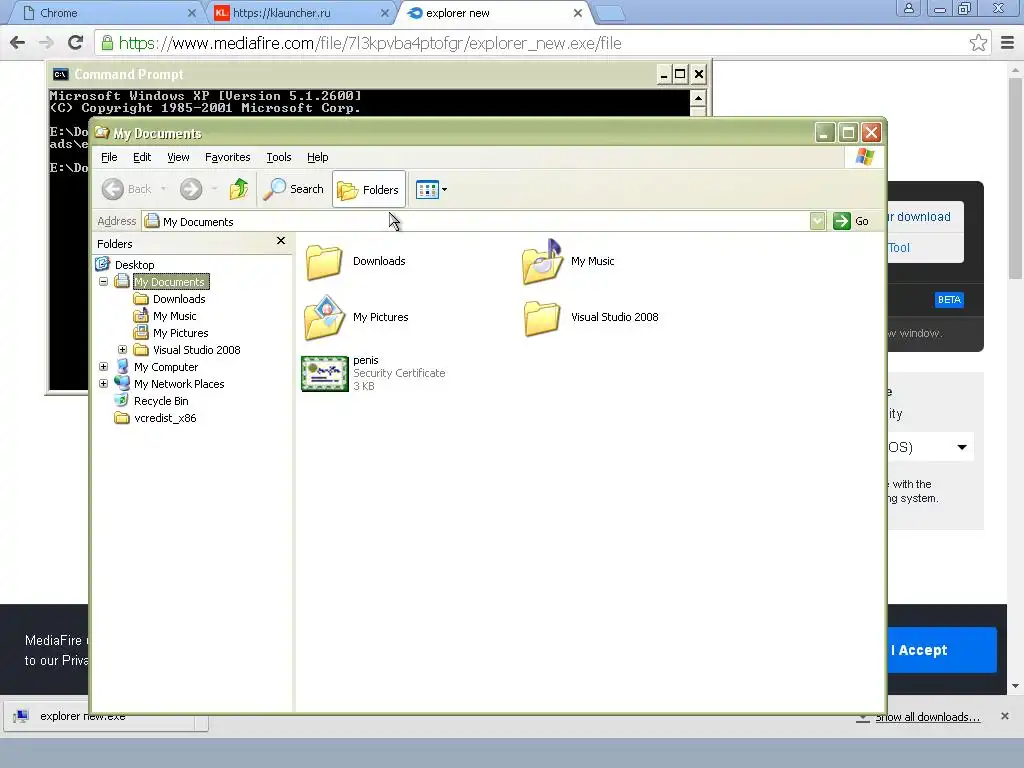
Task: Expand the My Computer tree node
Action: pyautogui.click(x=103, y=367)
